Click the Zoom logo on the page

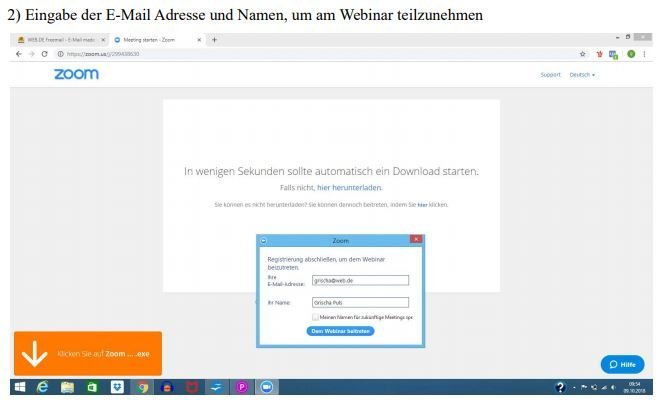[76, 74]
